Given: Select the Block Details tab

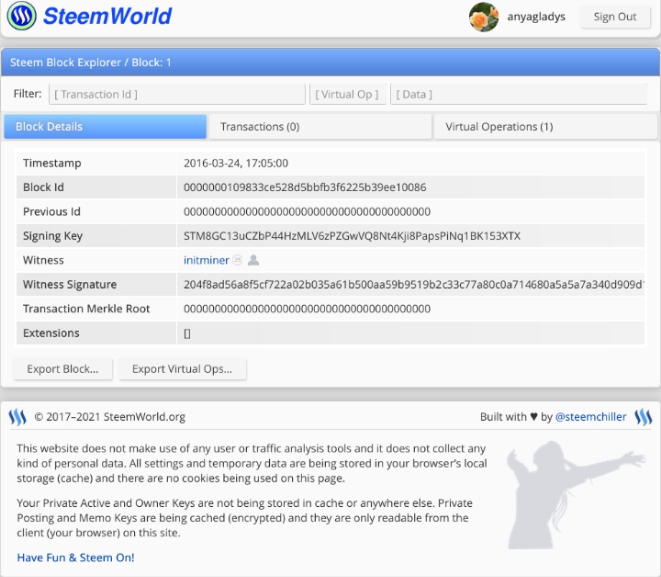Looking at the screenshot, I should click(105, 126).
